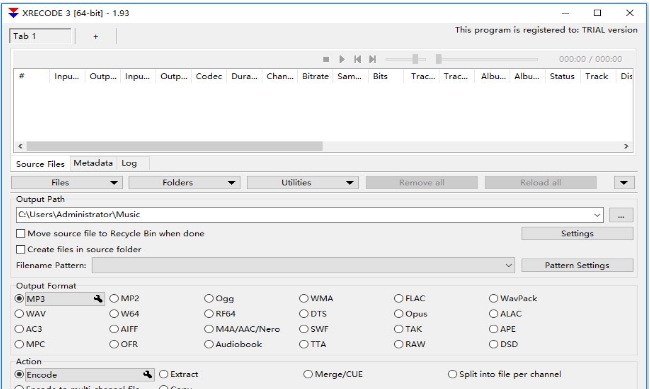The width and height of the screenshot is (650, 389).
Task: Sort by Bitrate column header
Action: pyautogui.click(x=315, y=76)
